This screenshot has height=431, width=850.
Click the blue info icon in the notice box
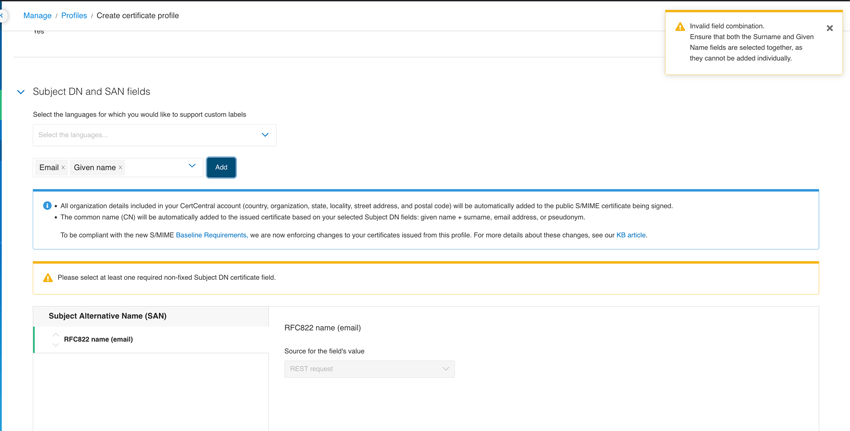coord(47,206)
